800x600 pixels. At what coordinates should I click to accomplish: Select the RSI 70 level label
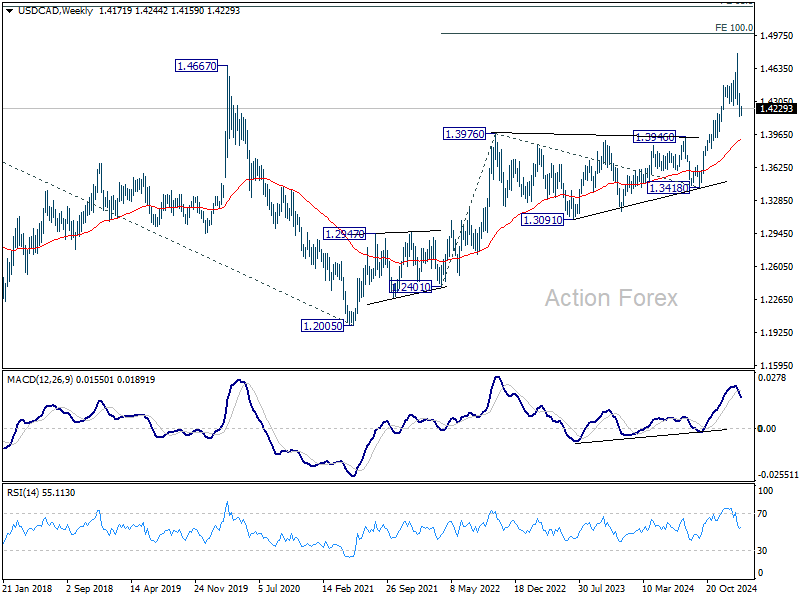762,514
